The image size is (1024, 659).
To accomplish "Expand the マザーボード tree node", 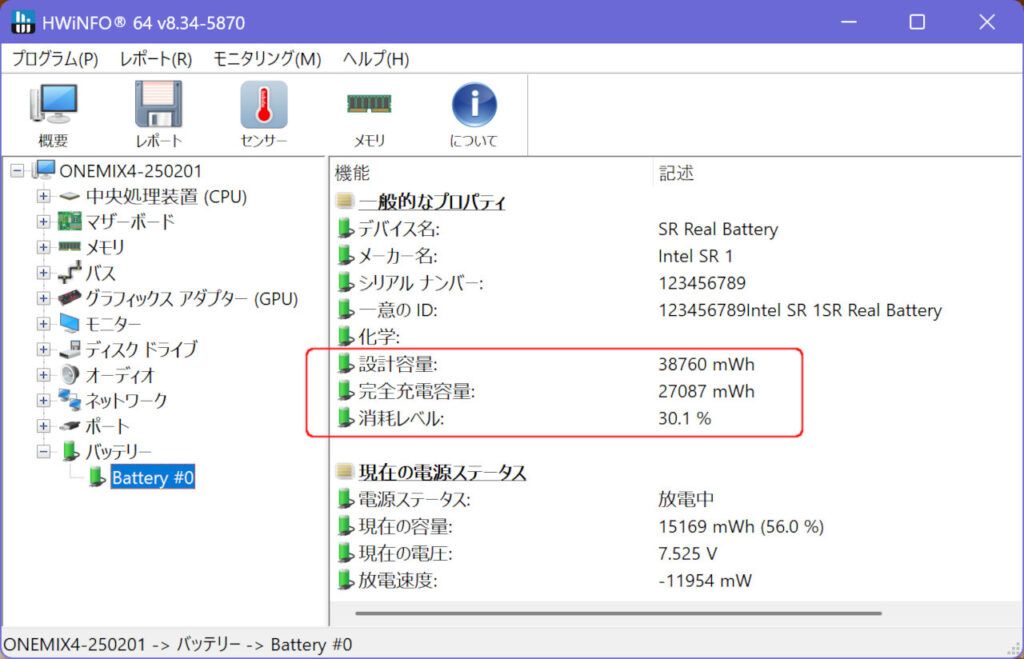I will coord(42,221).
